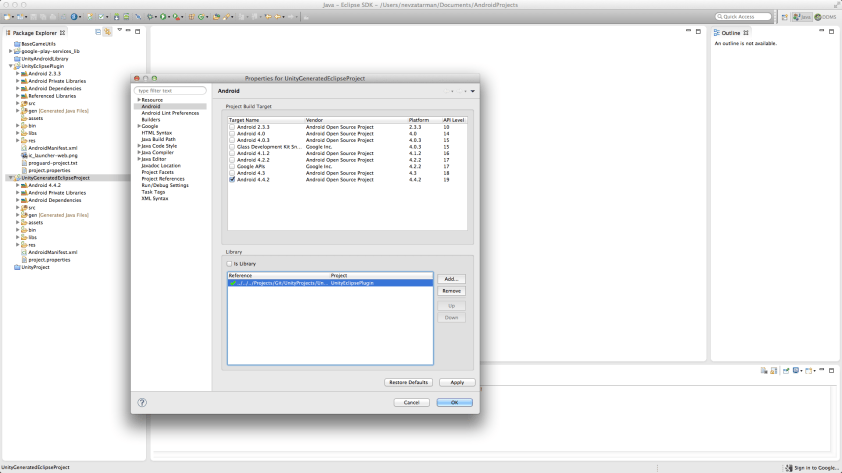Select the Outline view tab
This screenshot has height=473, width=842.
click(731, 33)
